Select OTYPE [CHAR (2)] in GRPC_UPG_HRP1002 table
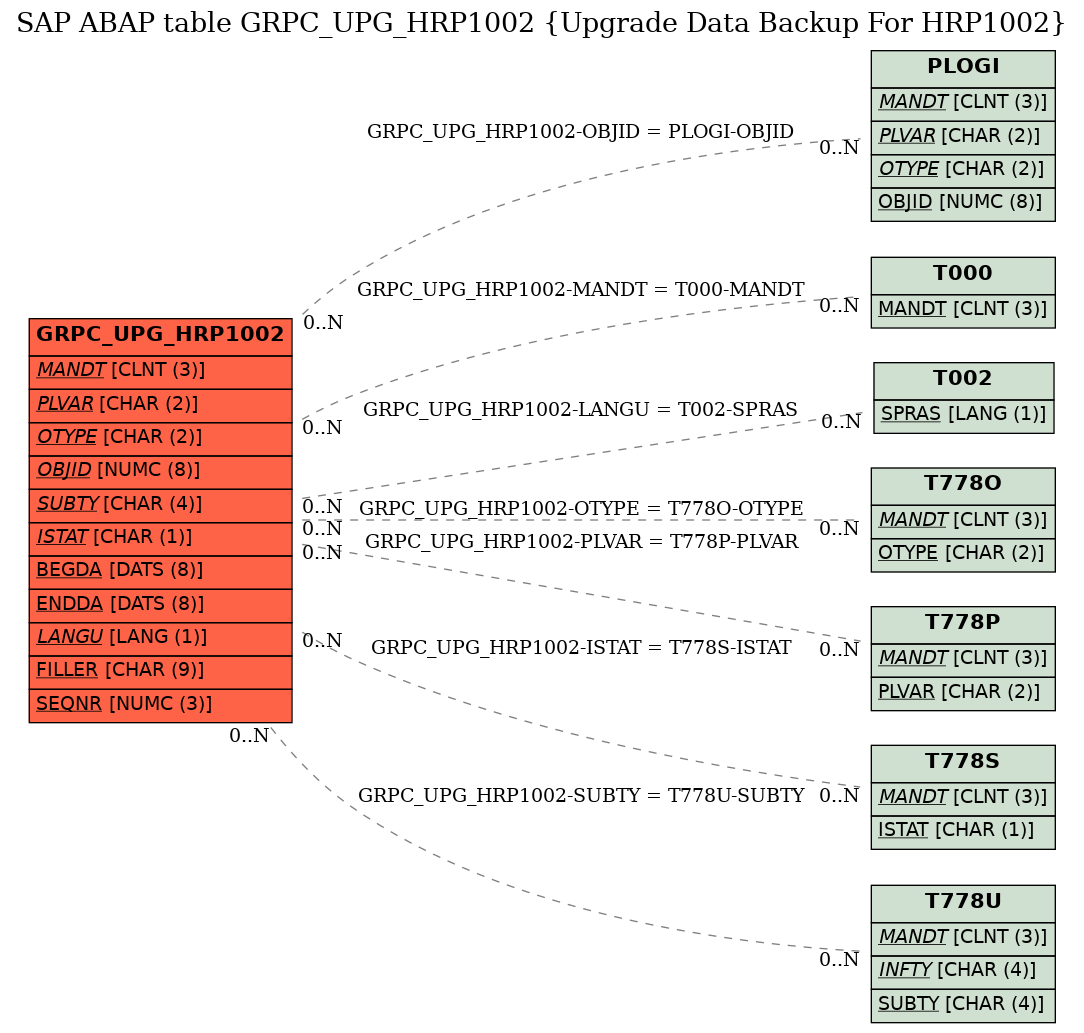The width and height of the screenshot is (1084, 1033). point(160,439)
